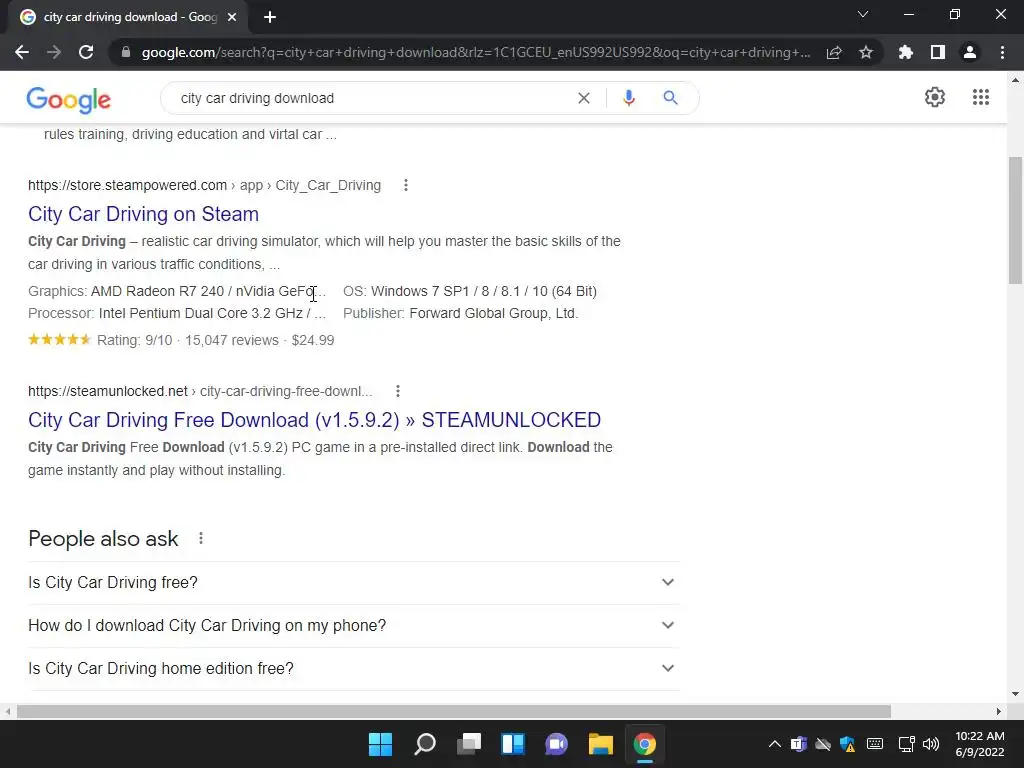
Task: Show hidden system tray icons chevron
Action: click(775, 744)
